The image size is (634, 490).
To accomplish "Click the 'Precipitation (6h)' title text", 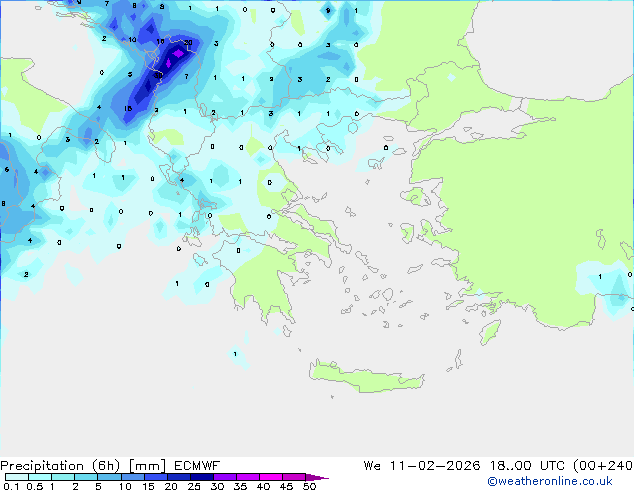I will pos(60,466).
